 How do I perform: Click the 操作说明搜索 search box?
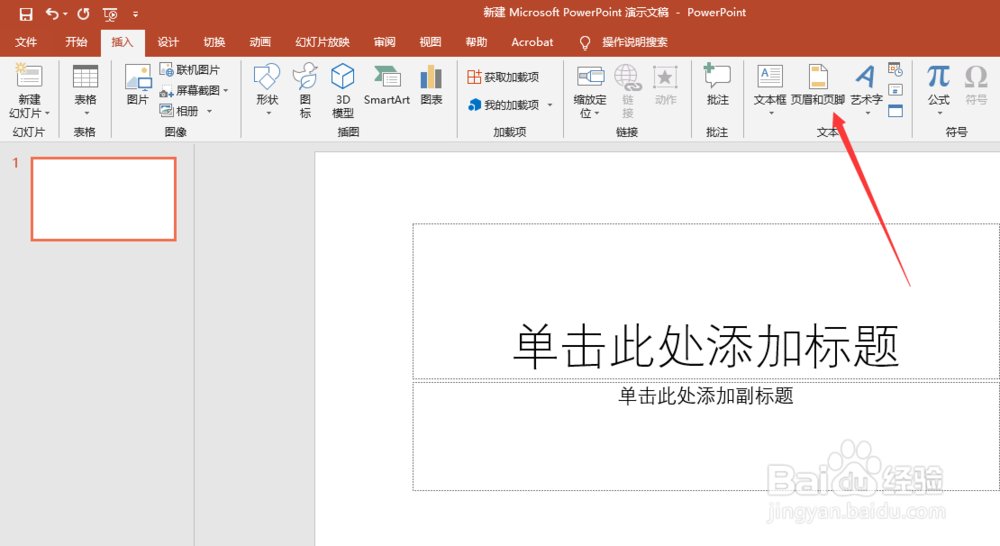[635, 42]
